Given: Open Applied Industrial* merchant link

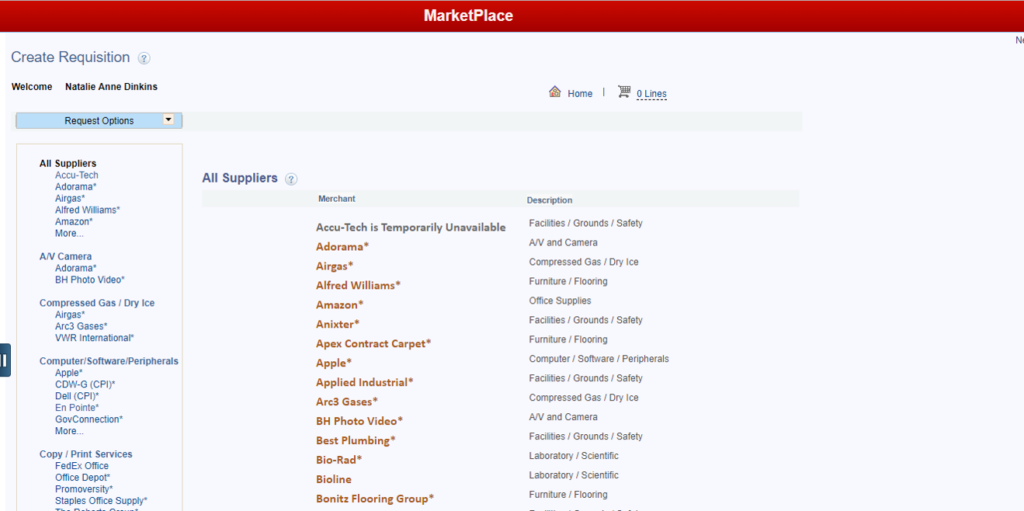Looking at the screenshot, I should click(x=365, y=382).
